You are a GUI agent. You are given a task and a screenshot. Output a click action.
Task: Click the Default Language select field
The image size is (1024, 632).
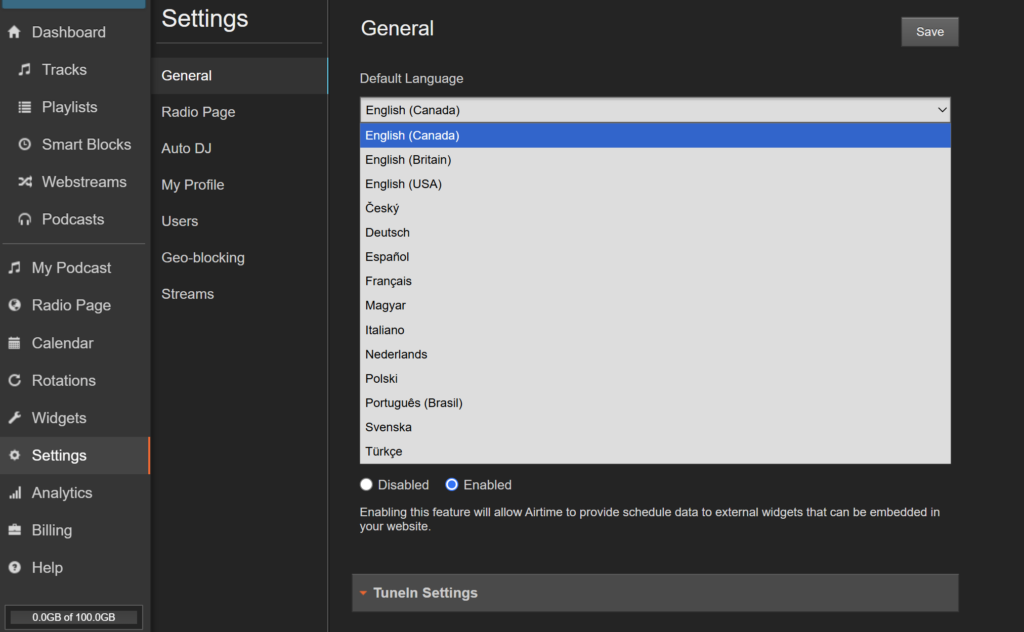pyautogui.click(x=655, y=110)
